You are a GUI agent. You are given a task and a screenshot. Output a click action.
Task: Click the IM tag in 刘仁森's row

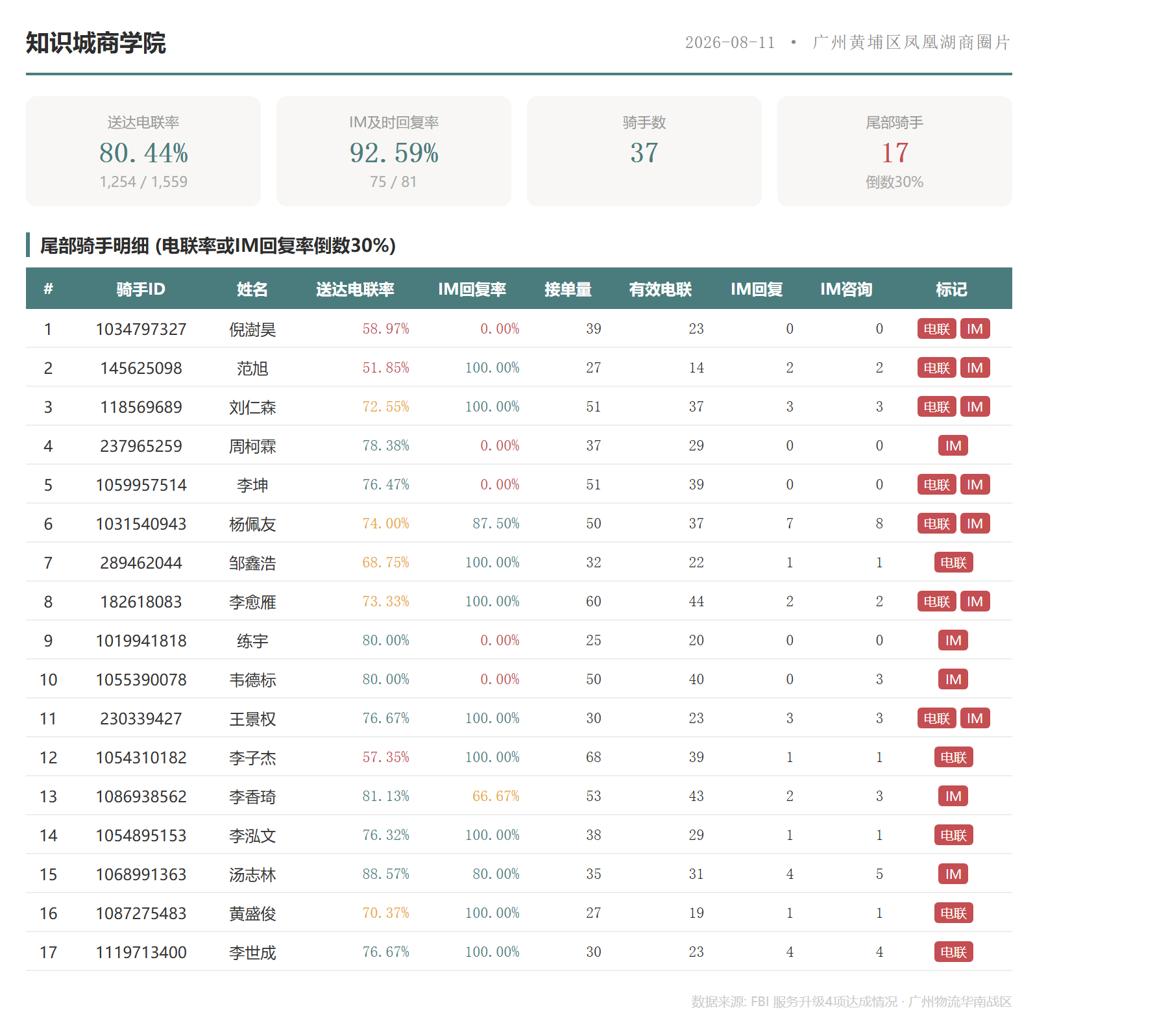pos(975,406)
